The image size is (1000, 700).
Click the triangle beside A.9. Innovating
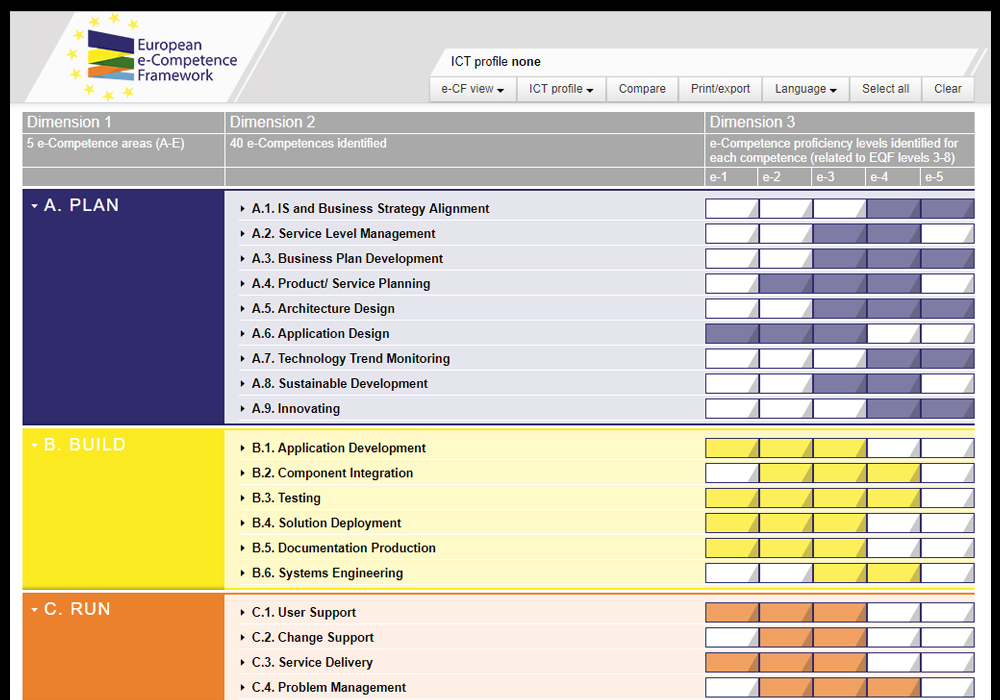242,409
